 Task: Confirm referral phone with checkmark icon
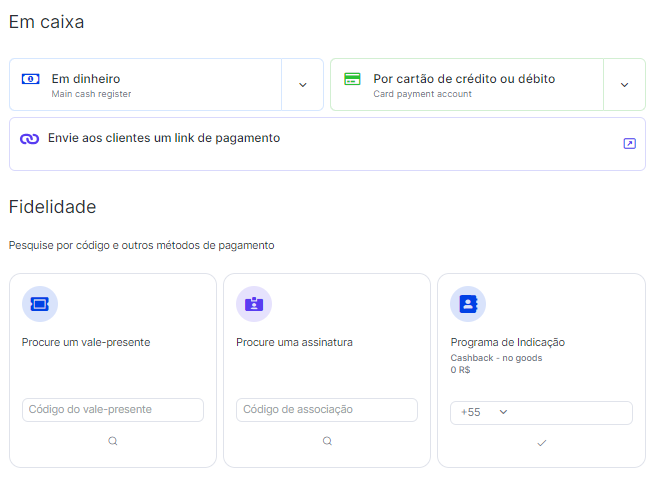(541, 443)
